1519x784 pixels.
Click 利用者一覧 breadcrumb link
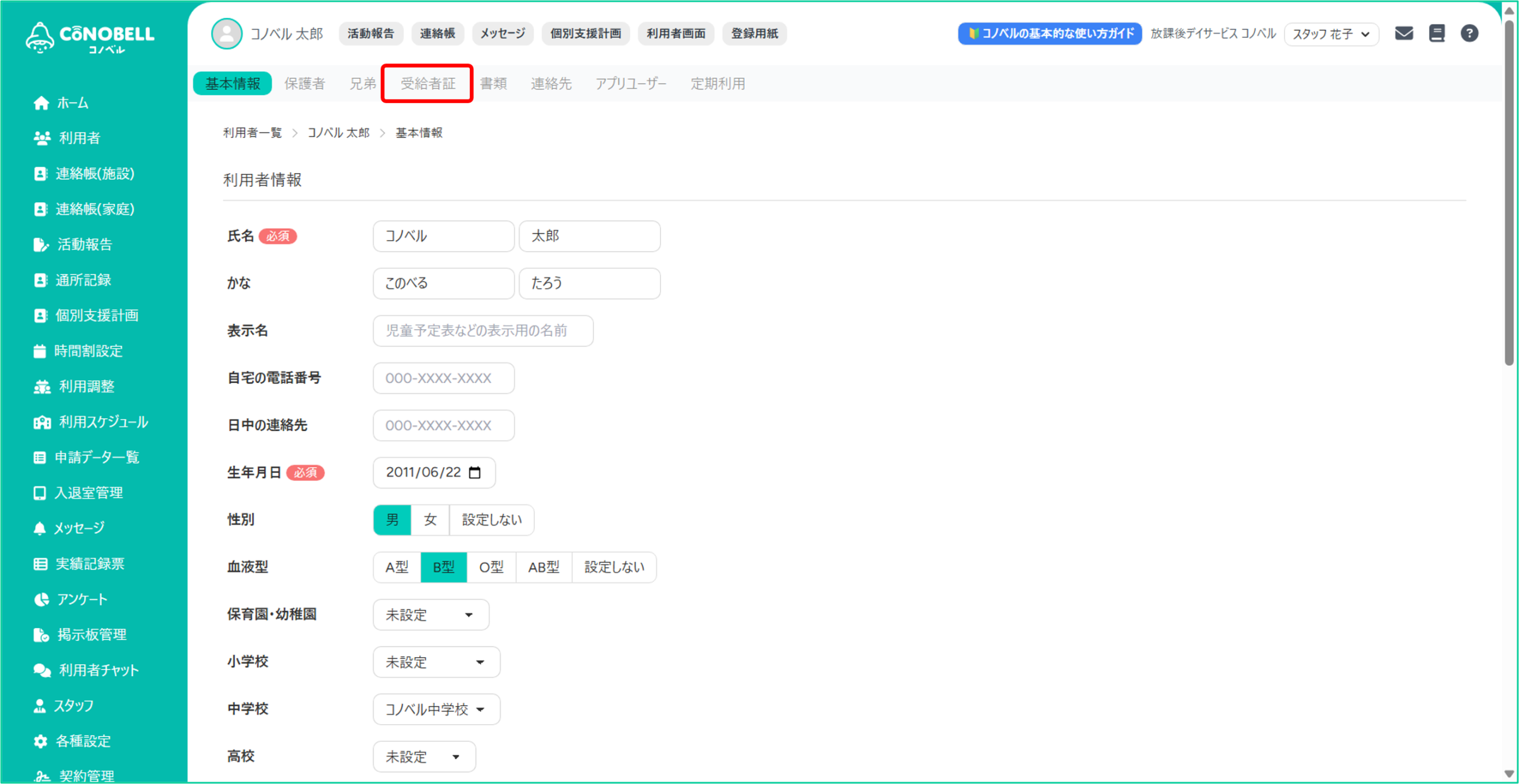(252, 133)
